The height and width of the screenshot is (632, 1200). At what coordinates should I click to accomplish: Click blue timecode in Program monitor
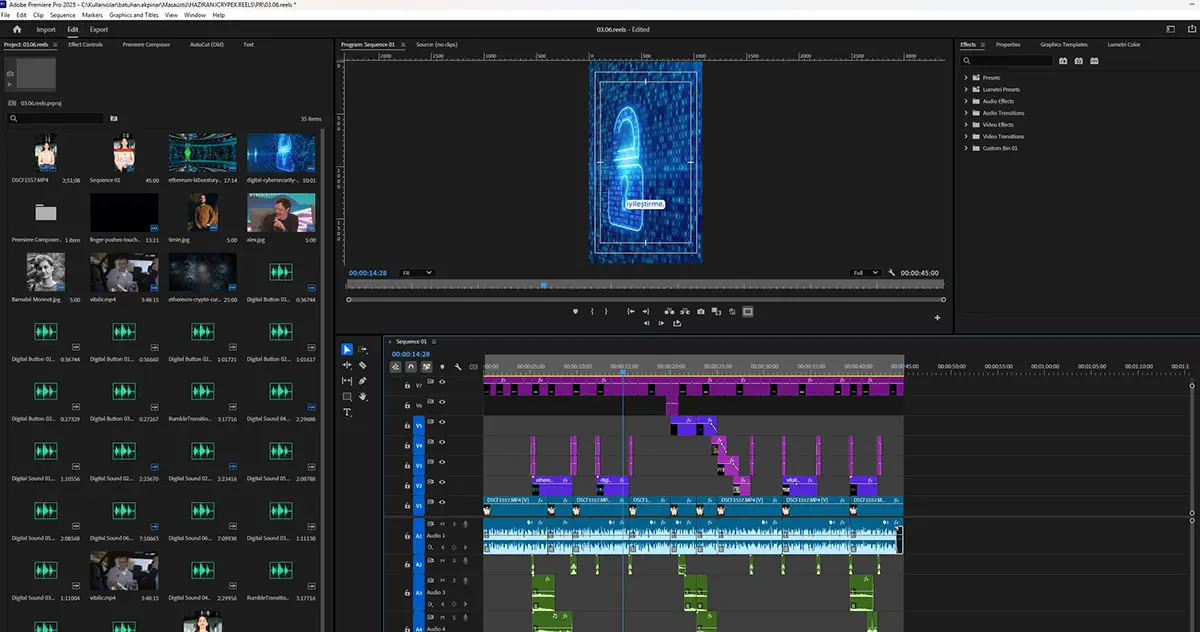pyautogui.click(x=368, y=272)
